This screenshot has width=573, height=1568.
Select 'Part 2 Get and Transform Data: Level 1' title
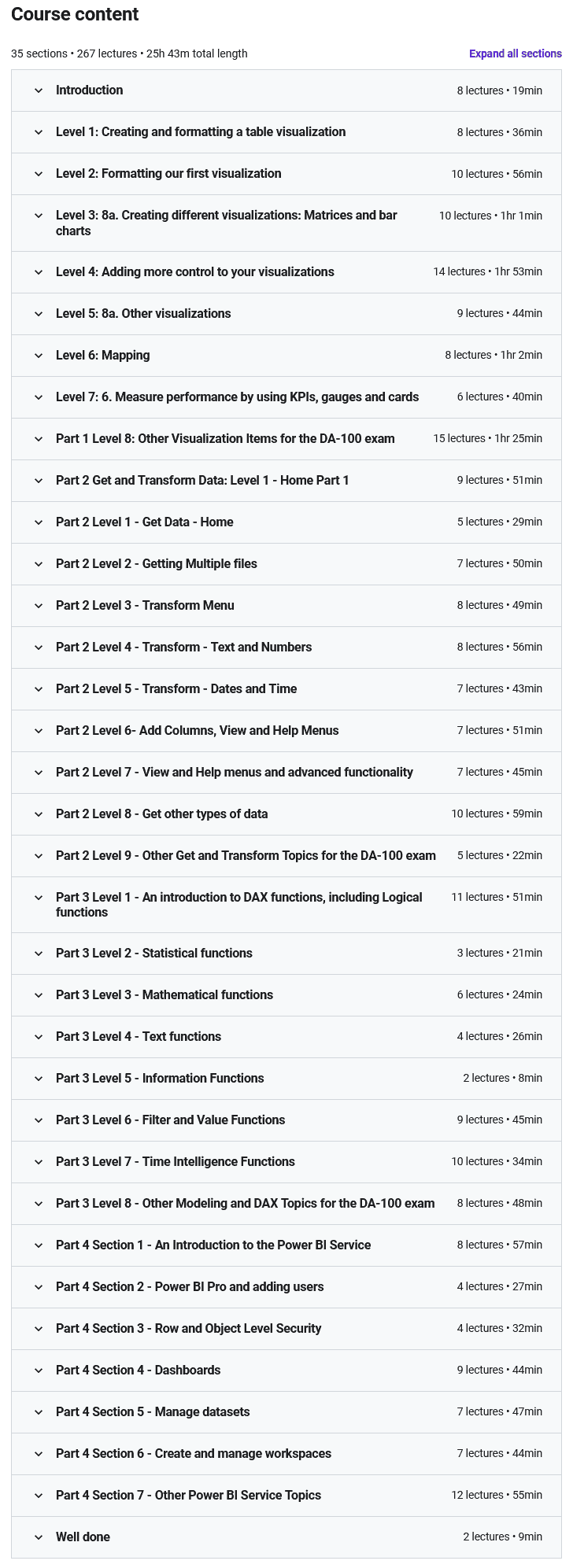(202, 480)
